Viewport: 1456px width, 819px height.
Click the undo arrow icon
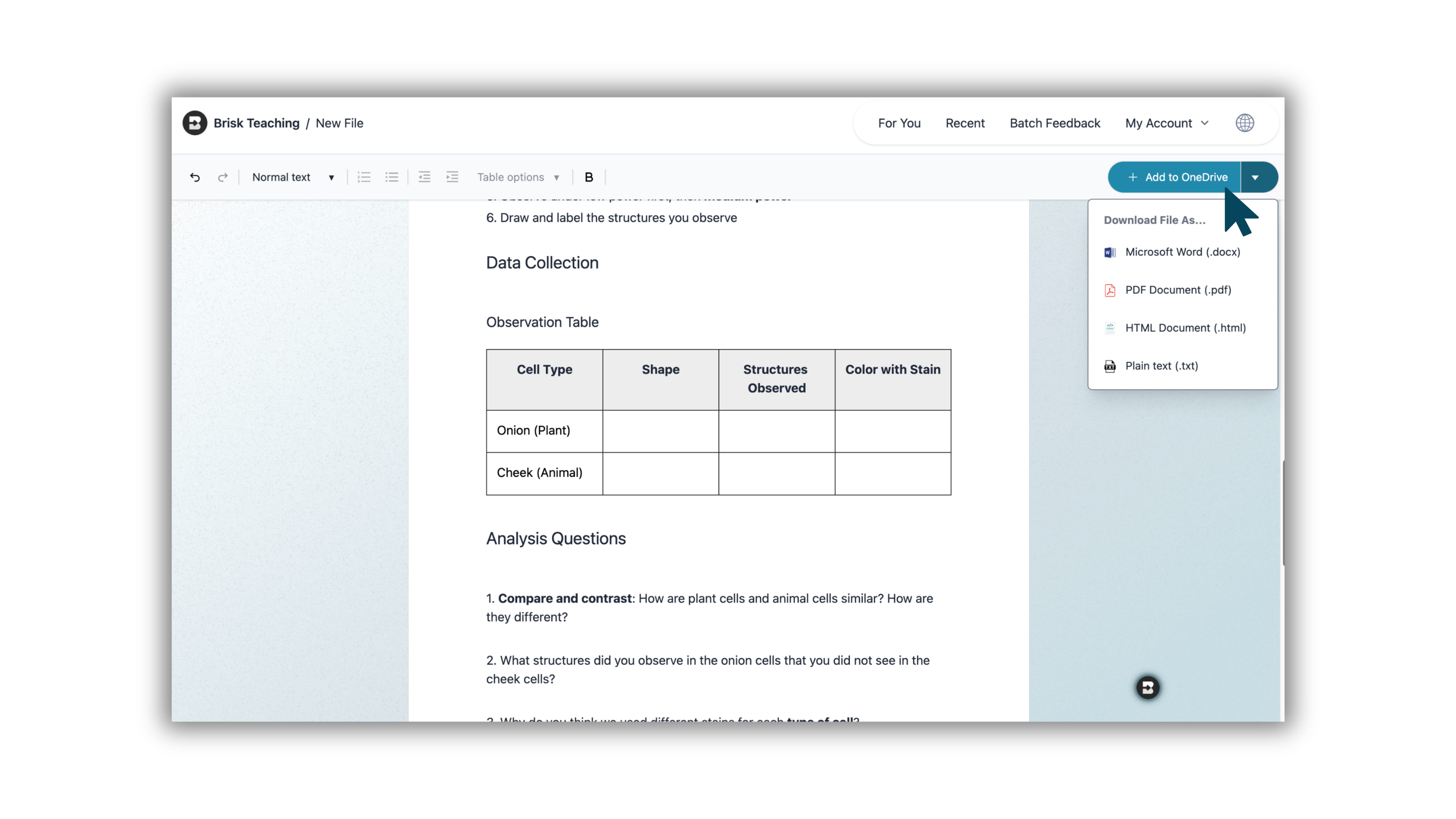(x=195, y=177)
